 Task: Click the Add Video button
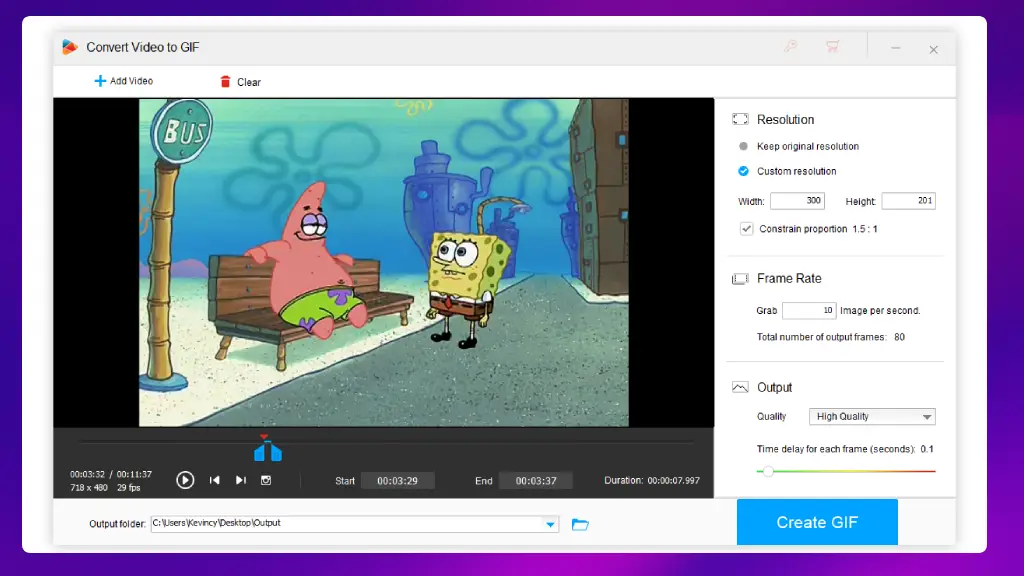(123, 81)
